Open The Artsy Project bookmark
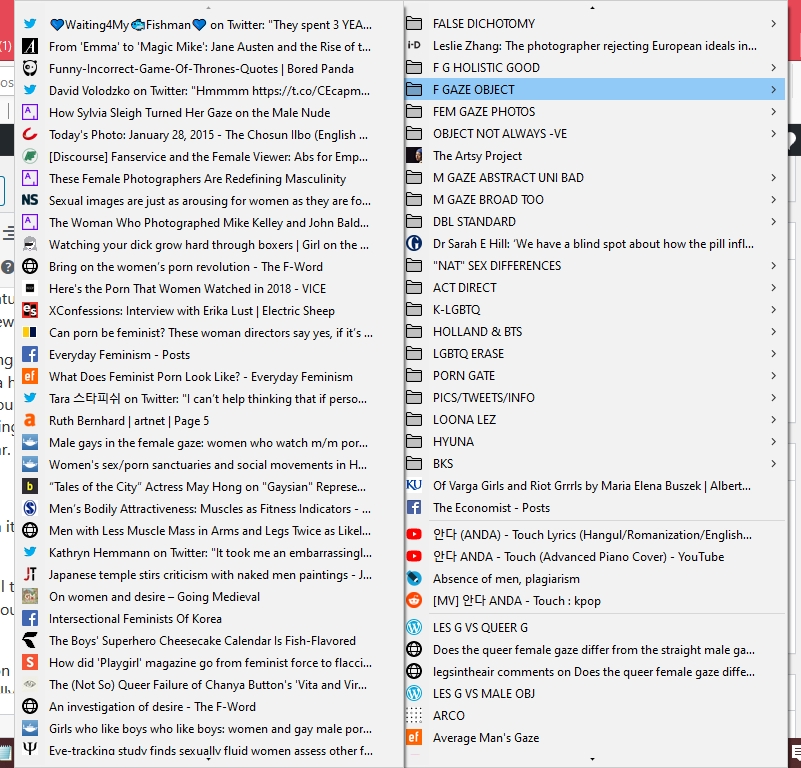This screenshot has height=768, width=801. [477, 156]
